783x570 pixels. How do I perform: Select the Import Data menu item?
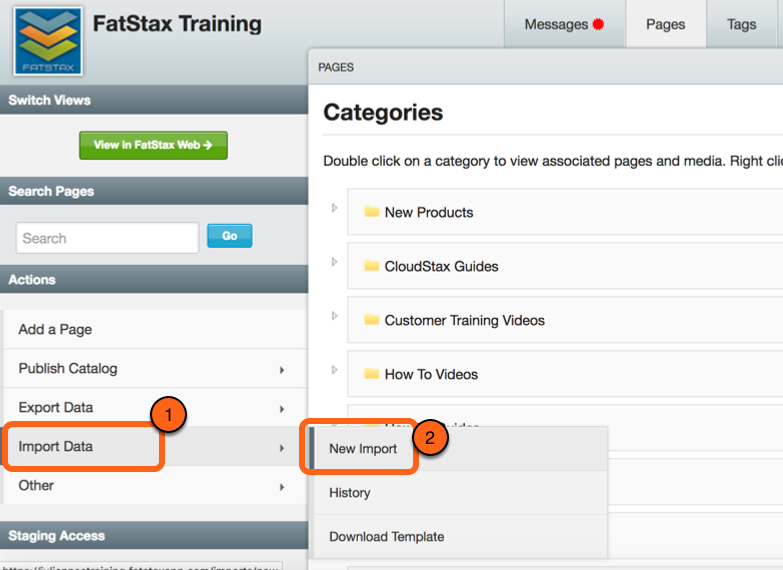tap(156, 446)
